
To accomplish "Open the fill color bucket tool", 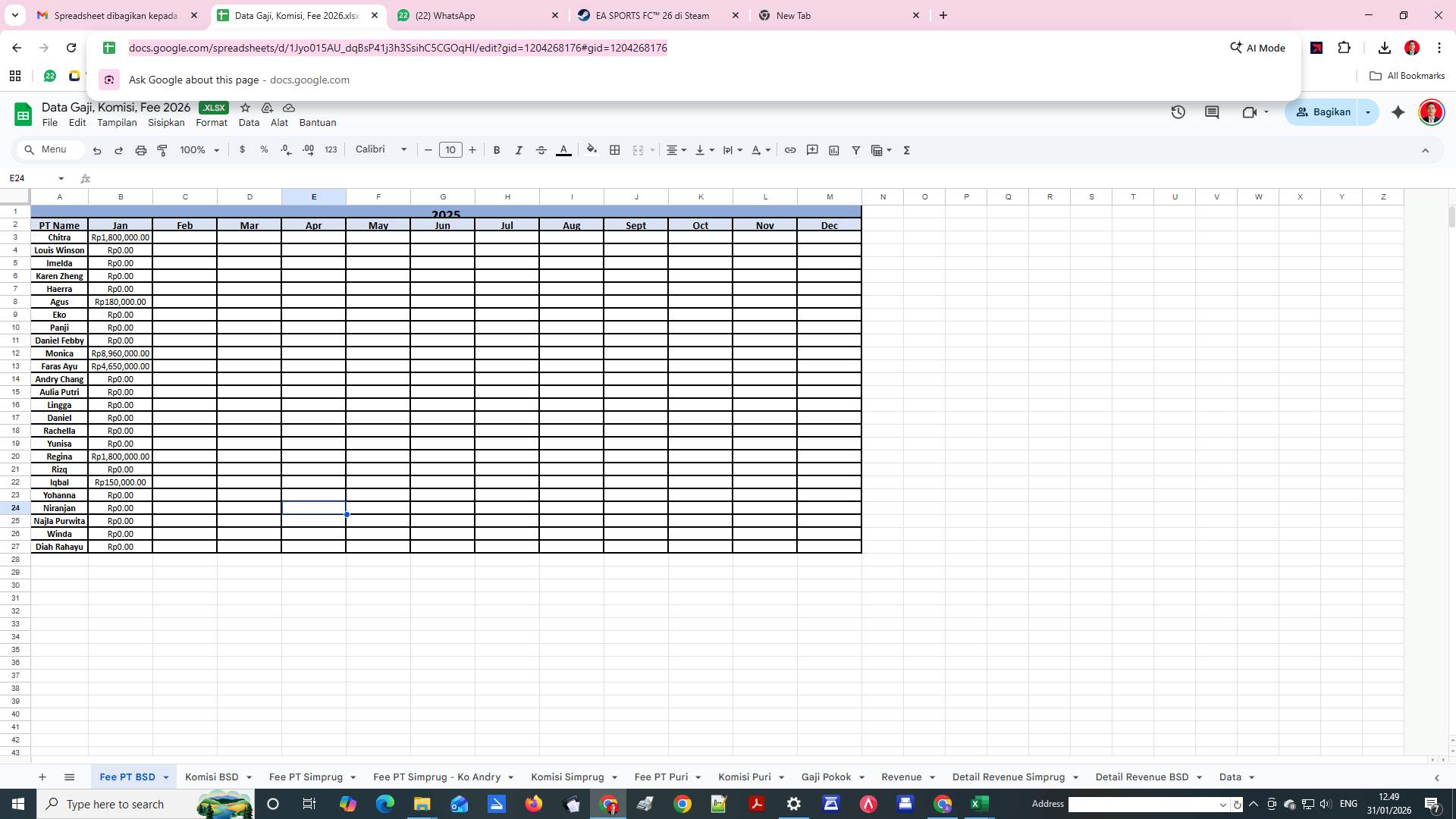I will pos(591,150).
